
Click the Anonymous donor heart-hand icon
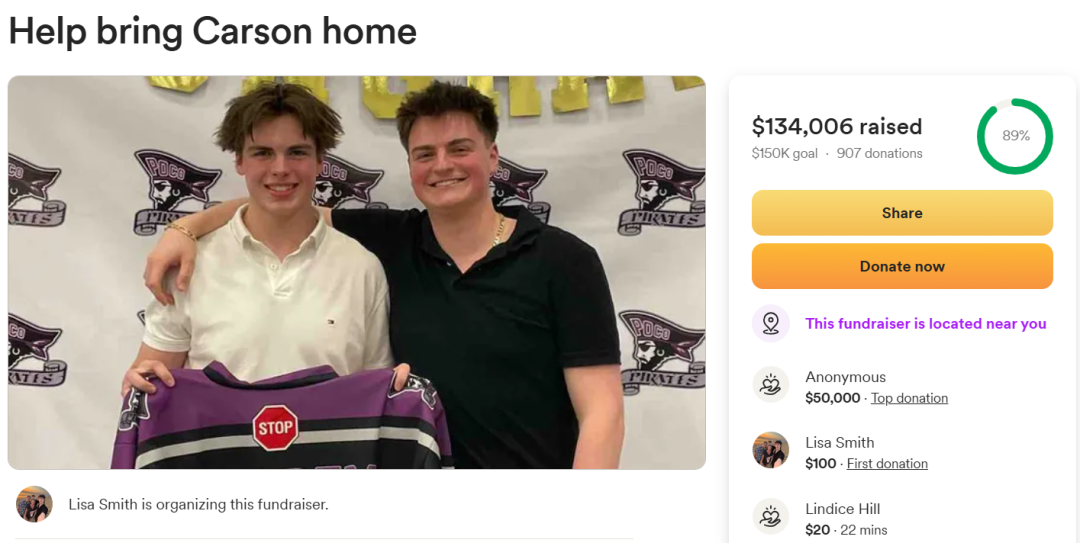[770, 385]
